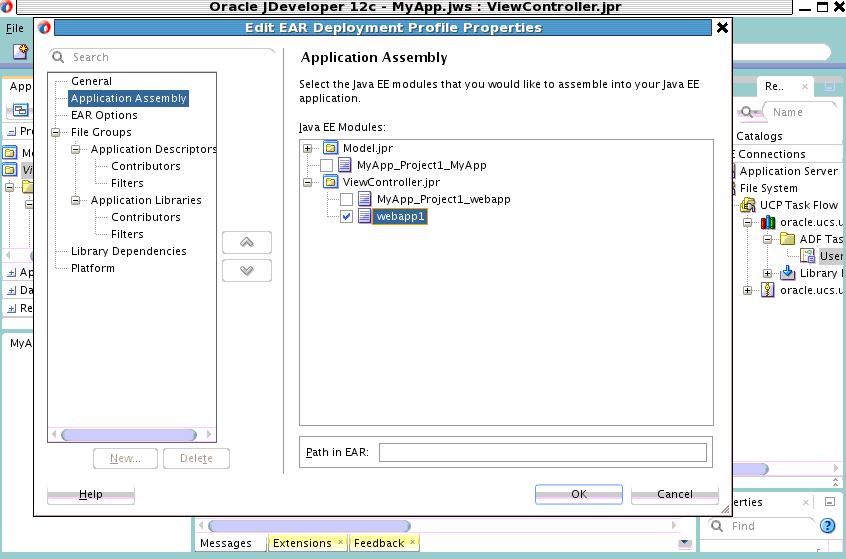Click the OK button

(x=578, y=494)
